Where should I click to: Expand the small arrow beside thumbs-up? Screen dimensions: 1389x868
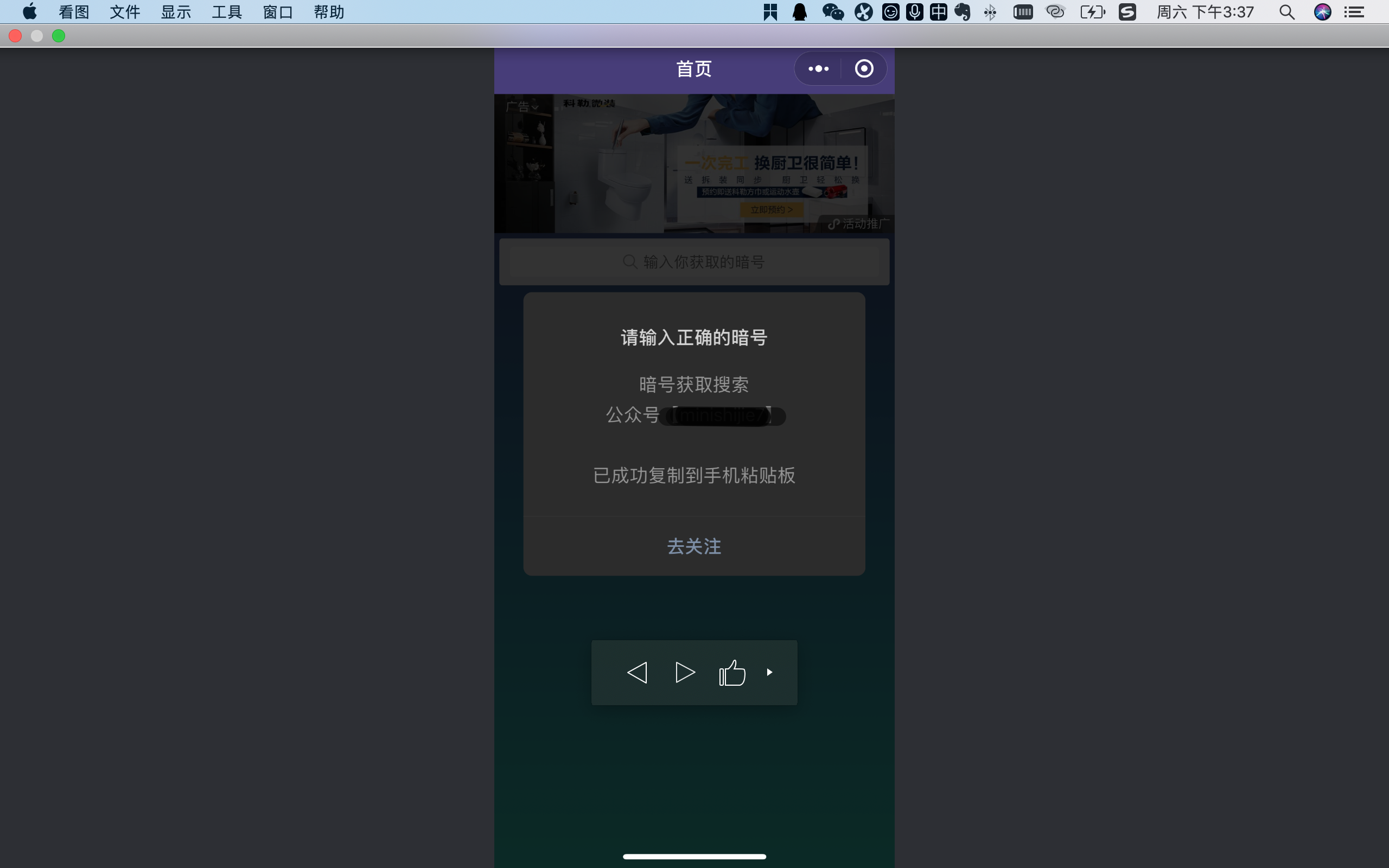[770, 672]
